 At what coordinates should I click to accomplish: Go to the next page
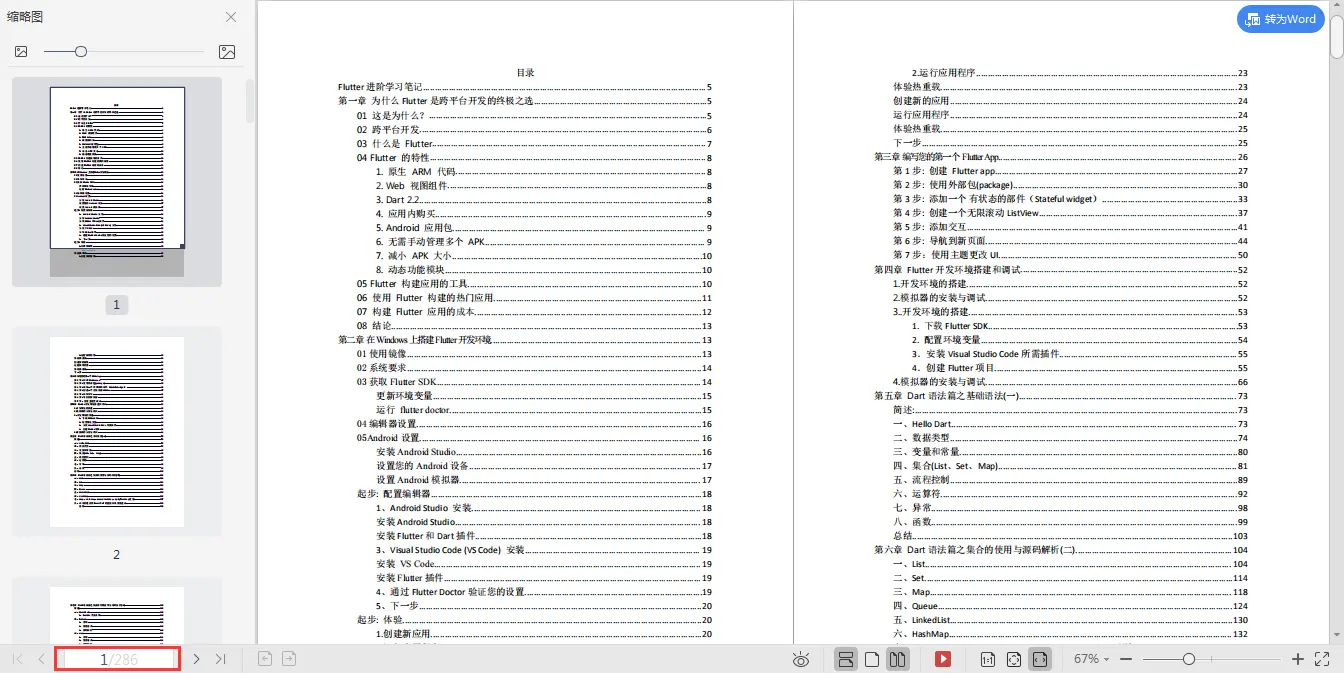point(197,659)
